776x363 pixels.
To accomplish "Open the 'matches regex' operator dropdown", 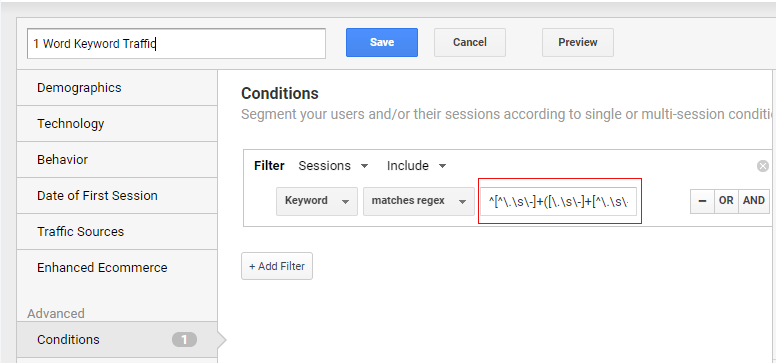I will [x=419, y=201].
